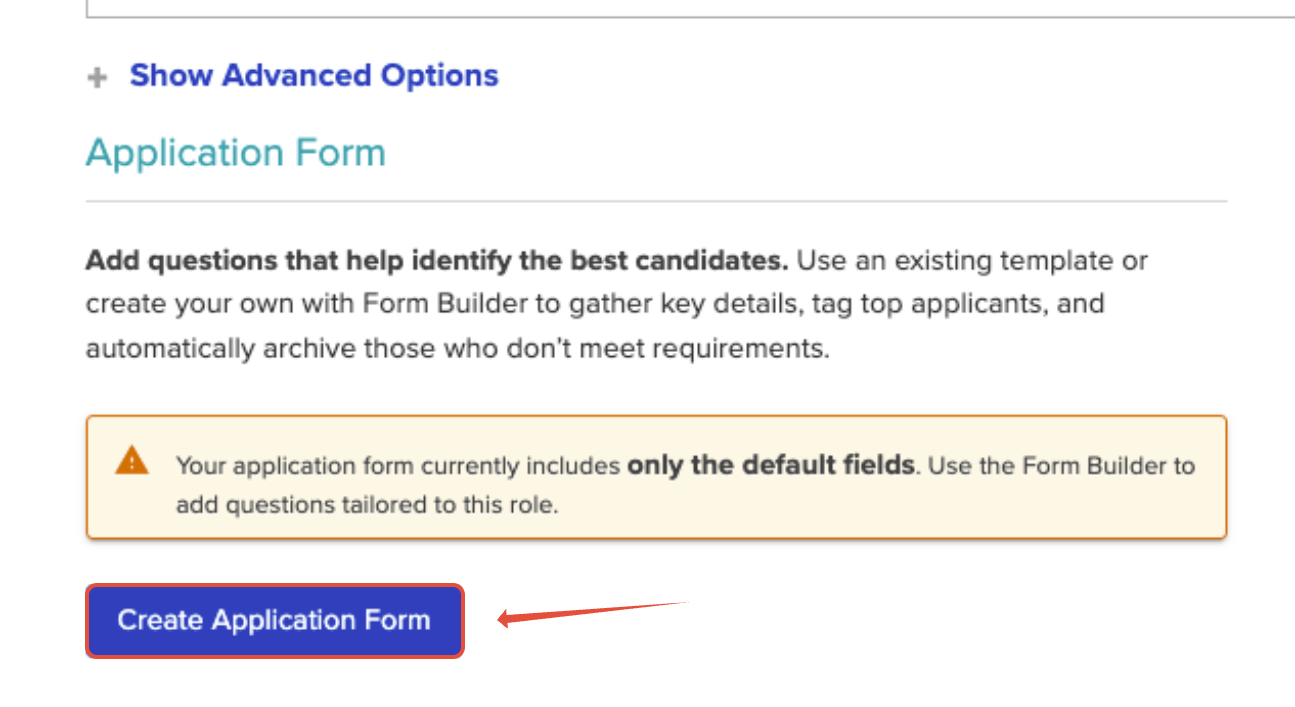This screenshot has width=1295, height=707.
Task: Click "Form Builder" inside the yellow warning banner
Action: coord(1107,465)
